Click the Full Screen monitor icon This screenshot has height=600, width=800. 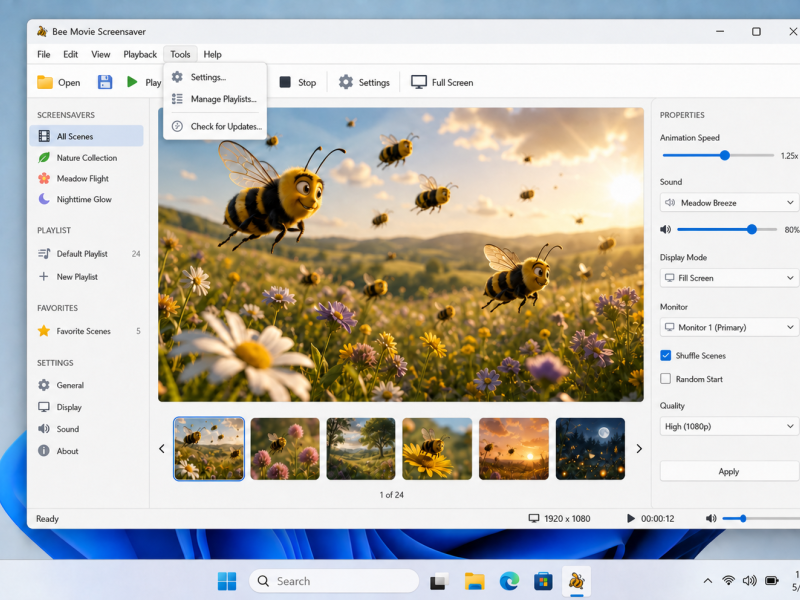419,82
